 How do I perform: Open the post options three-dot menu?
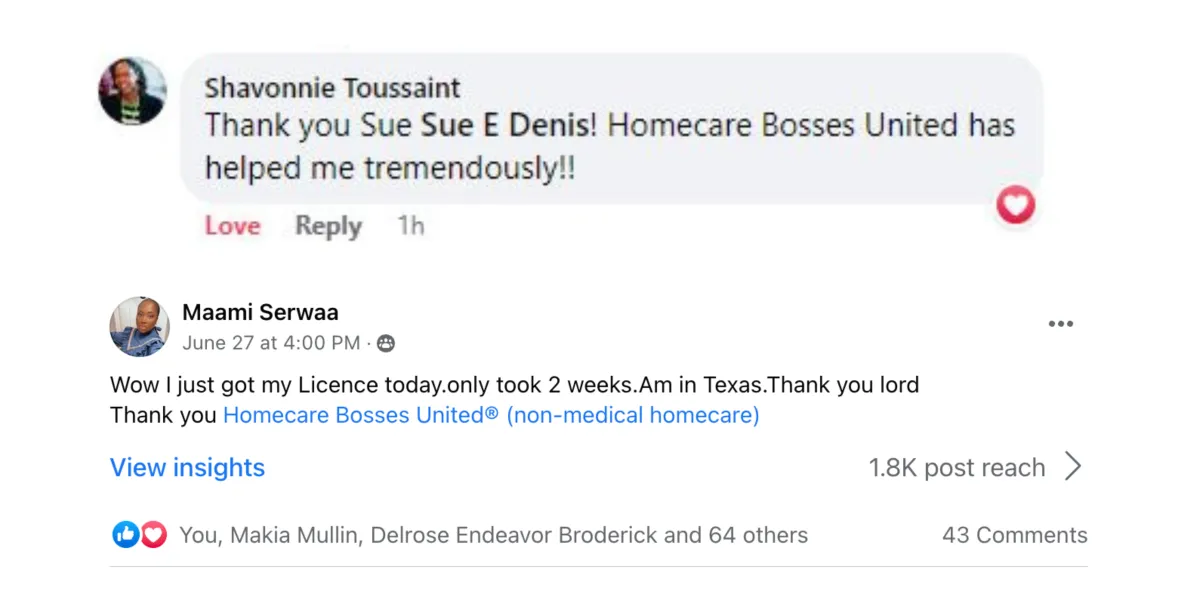tap(1060, 324)
